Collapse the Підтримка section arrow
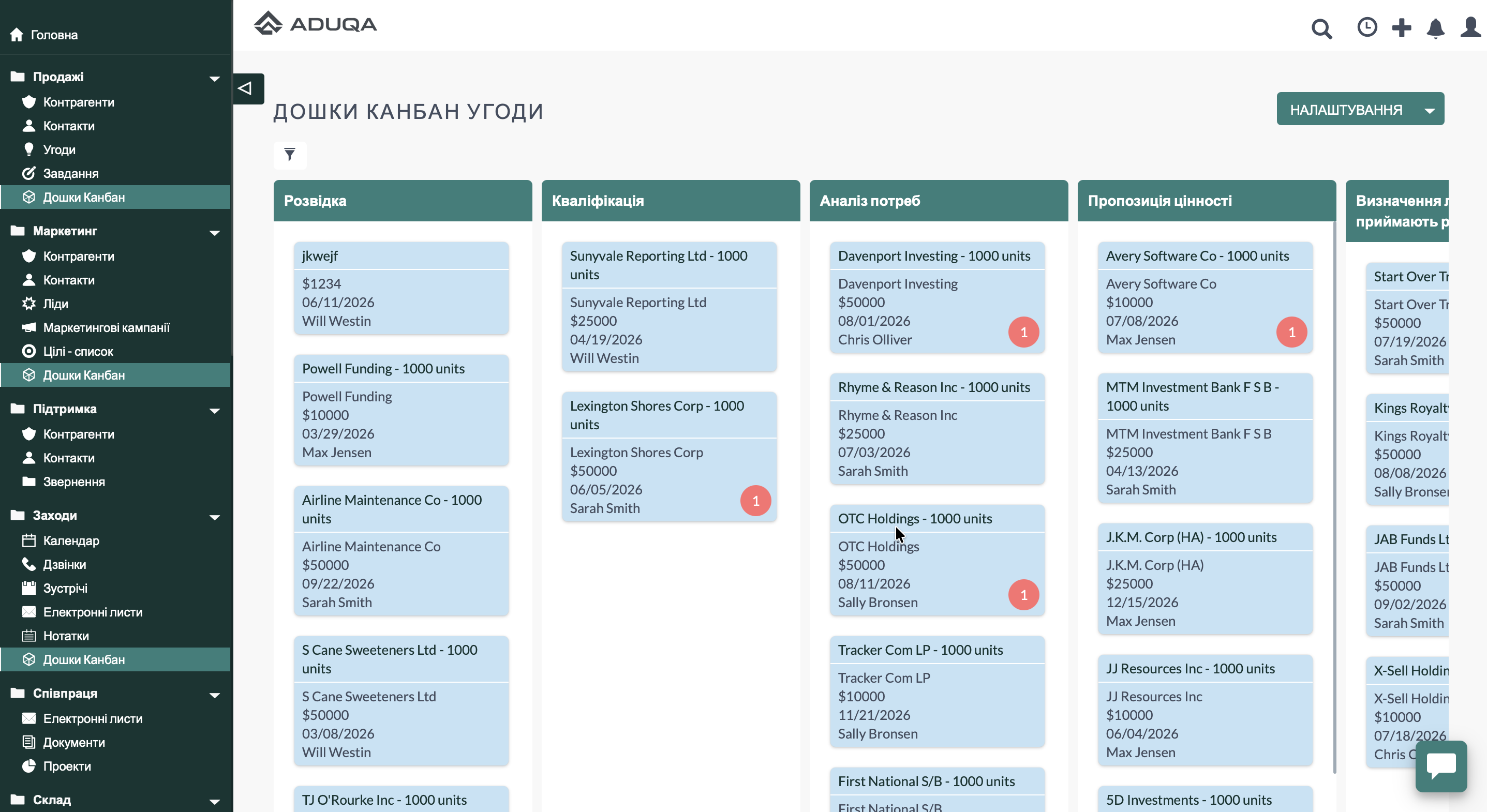1487x812 pixels. pyautogui.click(x=215, y=410)
